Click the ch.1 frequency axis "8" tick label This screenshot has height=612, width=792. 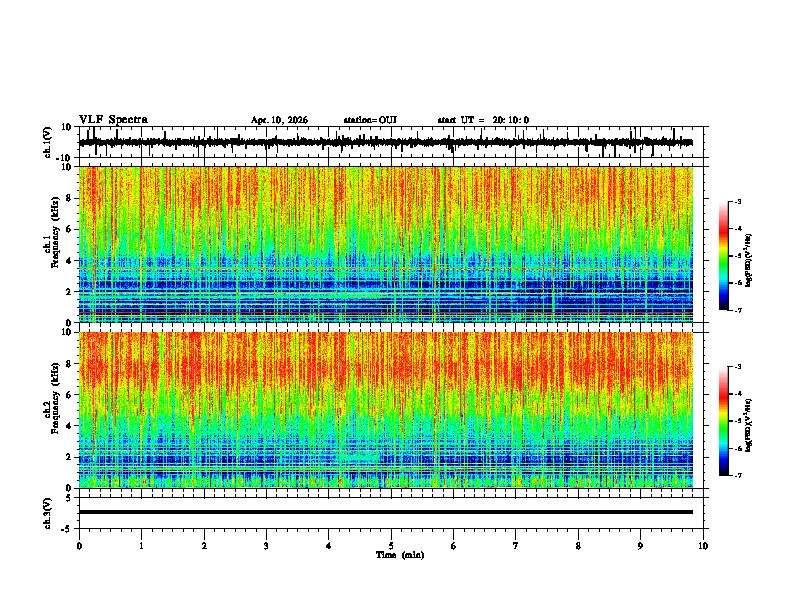click(x=69, y=198)
